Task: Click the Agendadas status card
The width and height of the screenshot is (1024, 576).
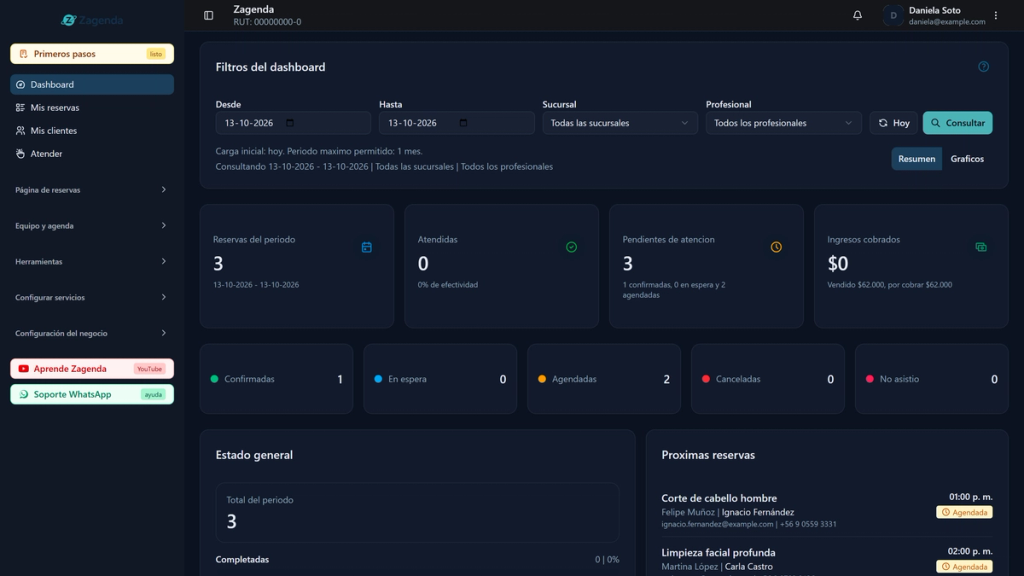Action: pyautogui.click(x=604, y=379)
